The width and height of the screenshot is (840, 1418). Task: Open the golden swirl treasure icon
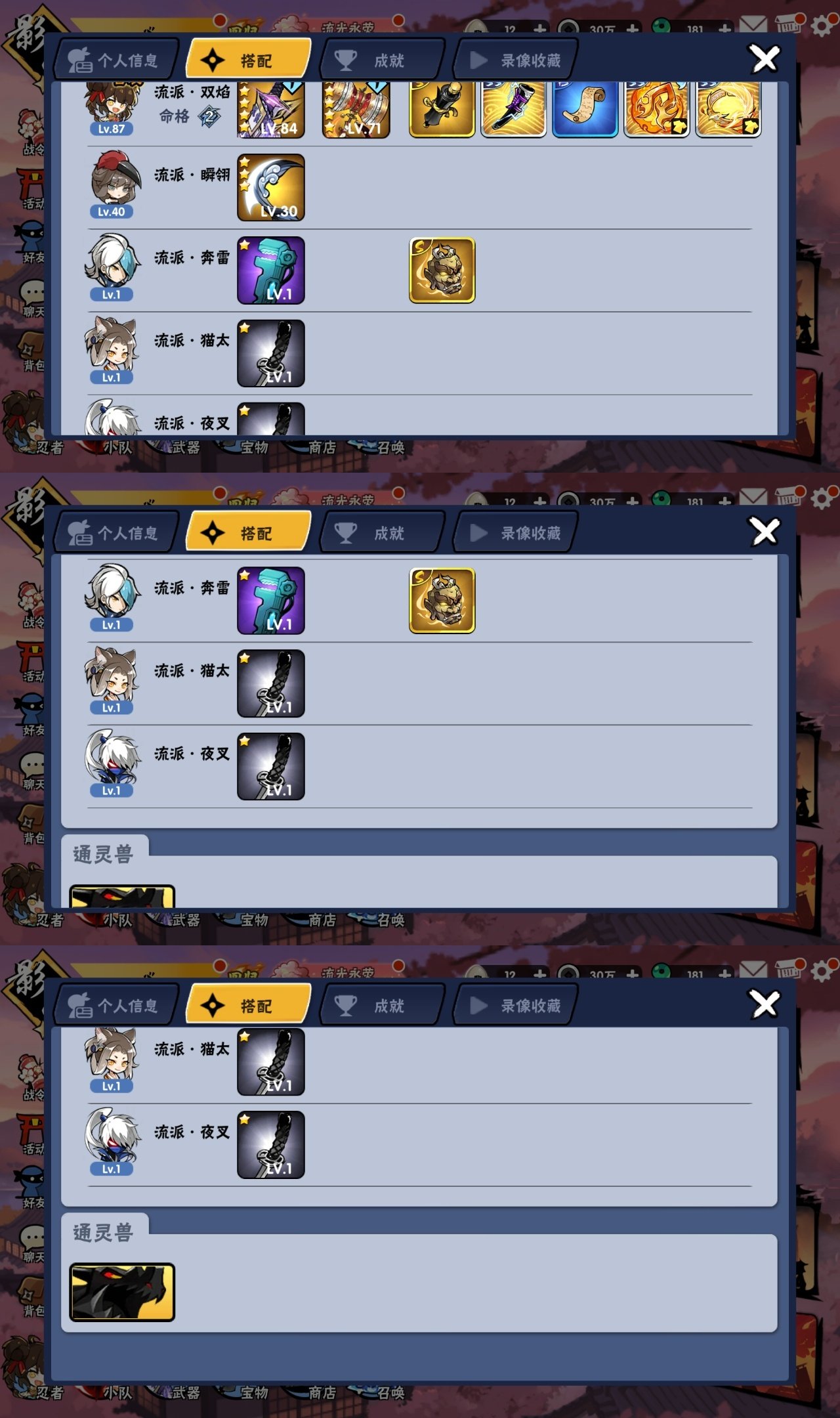click(728, 110)
